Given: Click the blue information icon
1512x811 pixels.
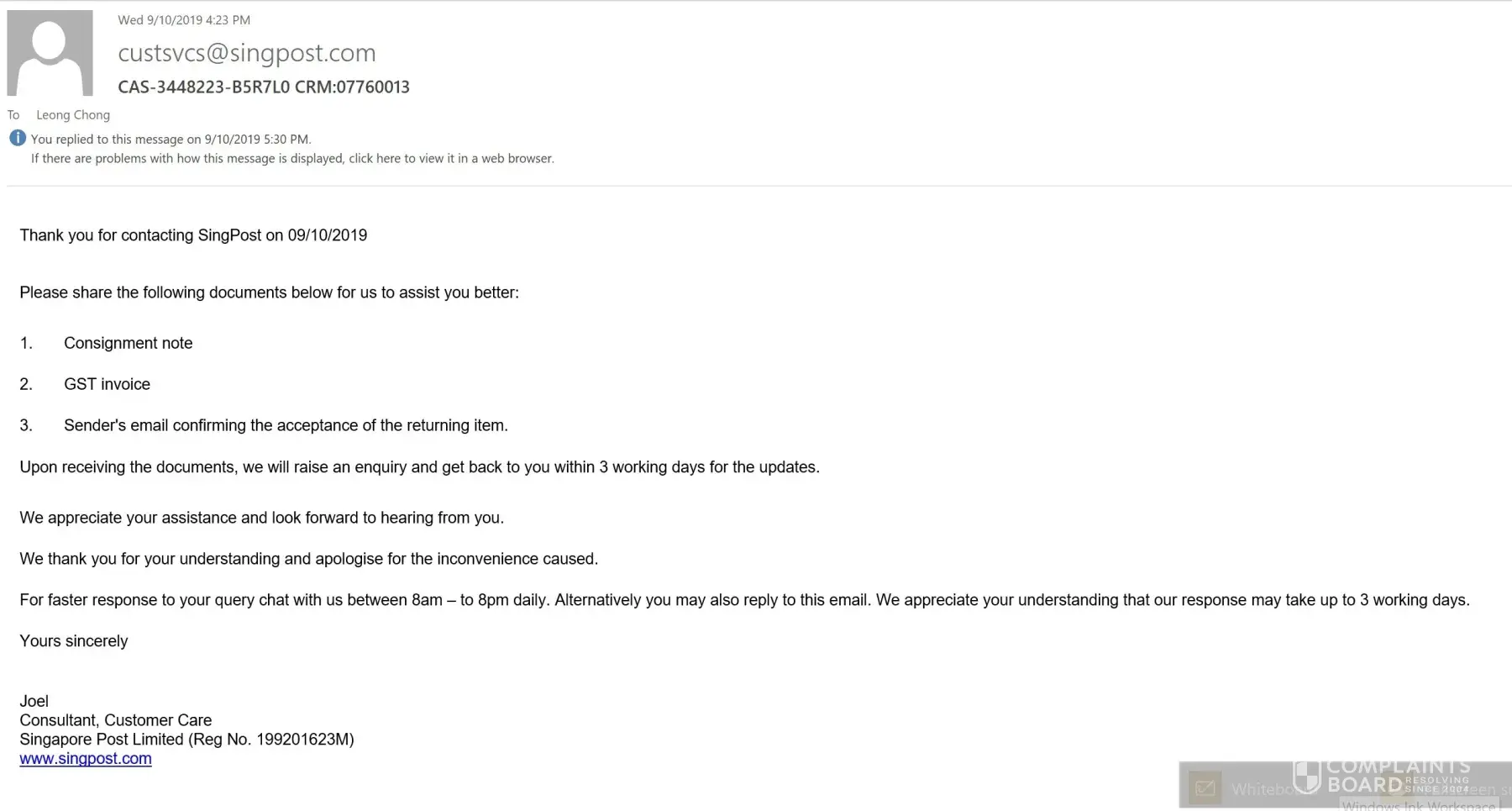Looking at the screenshot, I should tap(18, 139).
